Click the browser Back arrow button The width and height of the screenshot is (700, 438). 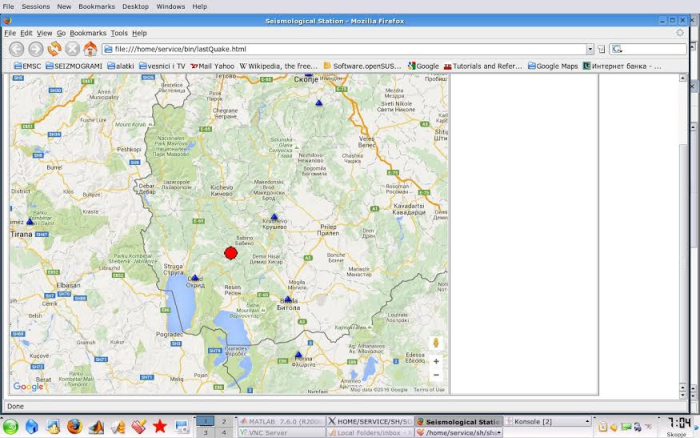click(x=16, y=48)
